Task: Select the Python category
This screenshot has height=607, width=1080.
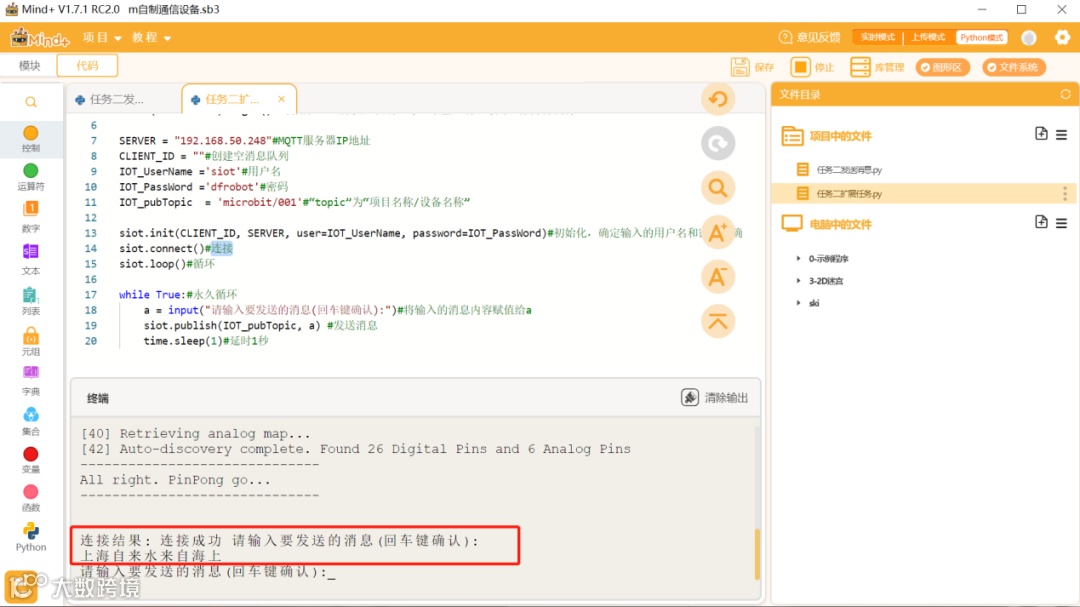Action: [x=30, y=537]
